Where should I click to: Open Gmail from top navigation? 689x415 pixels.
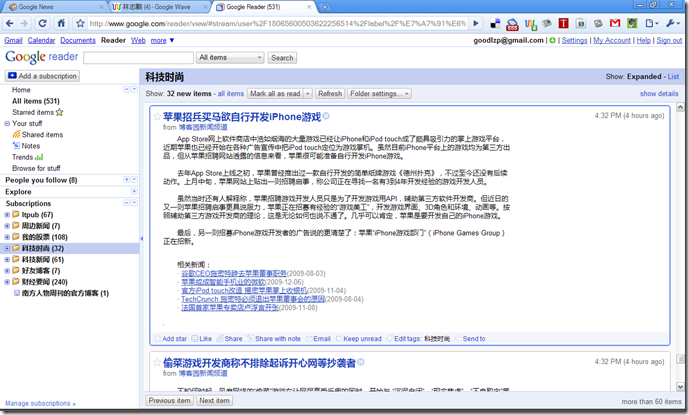coord(13,40)
